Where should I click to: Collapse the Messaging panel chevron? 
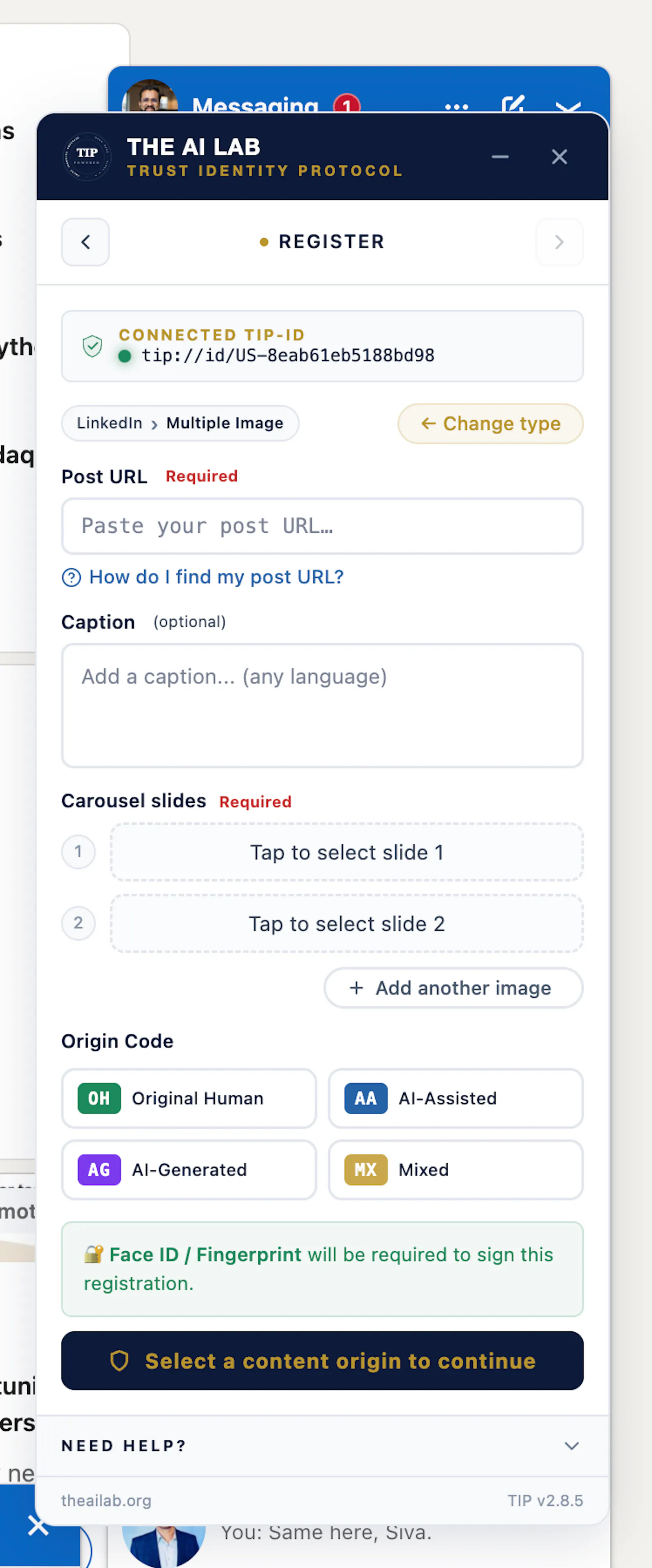tap(567, 107)
